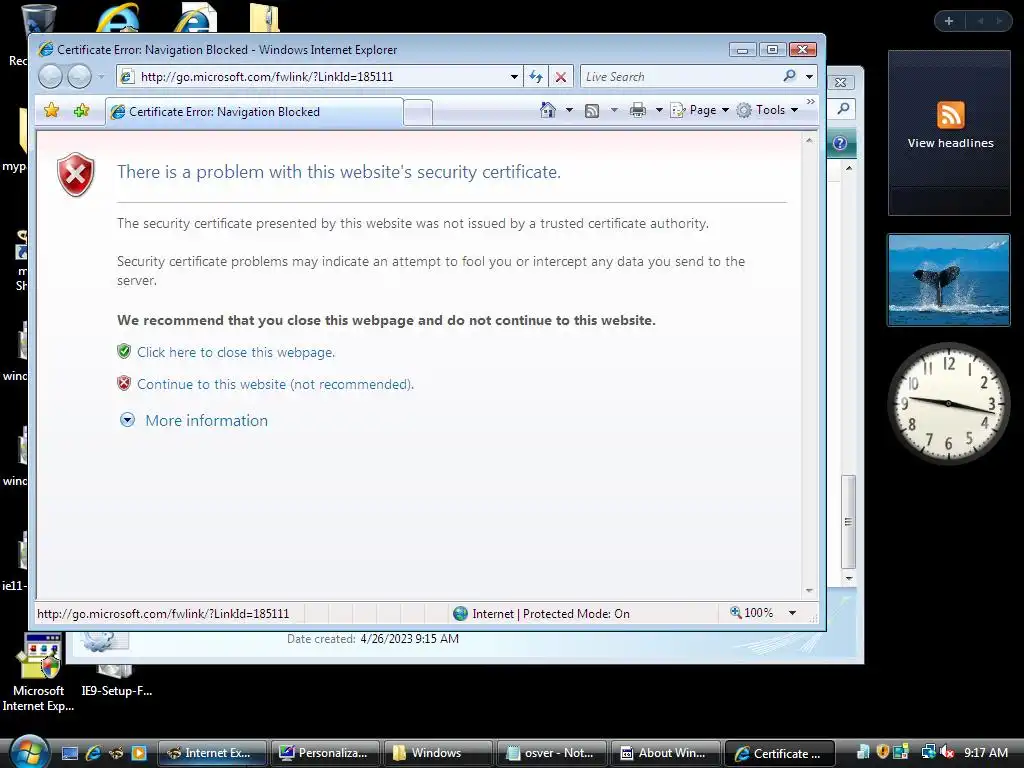The height and width of the screenshot is (768, 1024).
Task: Click Certificate ... taskbar button
Action: tap(779, 753)
